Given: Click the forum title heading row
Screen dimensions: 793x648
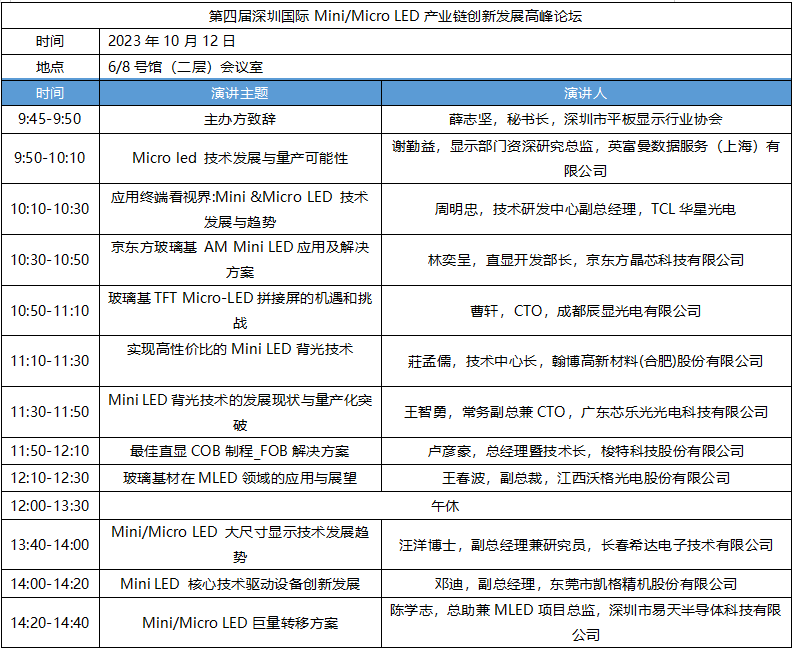Looking at the screenshot, I should 396,16.
